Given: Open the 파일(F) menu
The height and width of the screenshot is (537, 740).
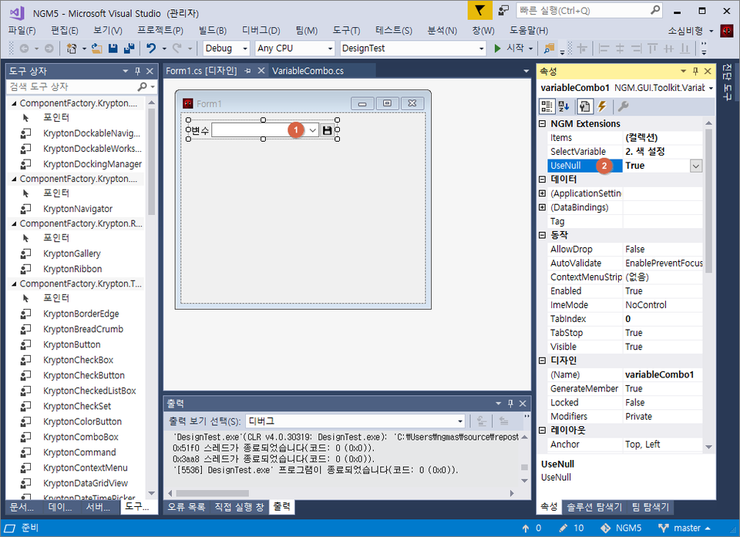Looking at the screenshot, I should pyautogui.click(x=22, y=31).
